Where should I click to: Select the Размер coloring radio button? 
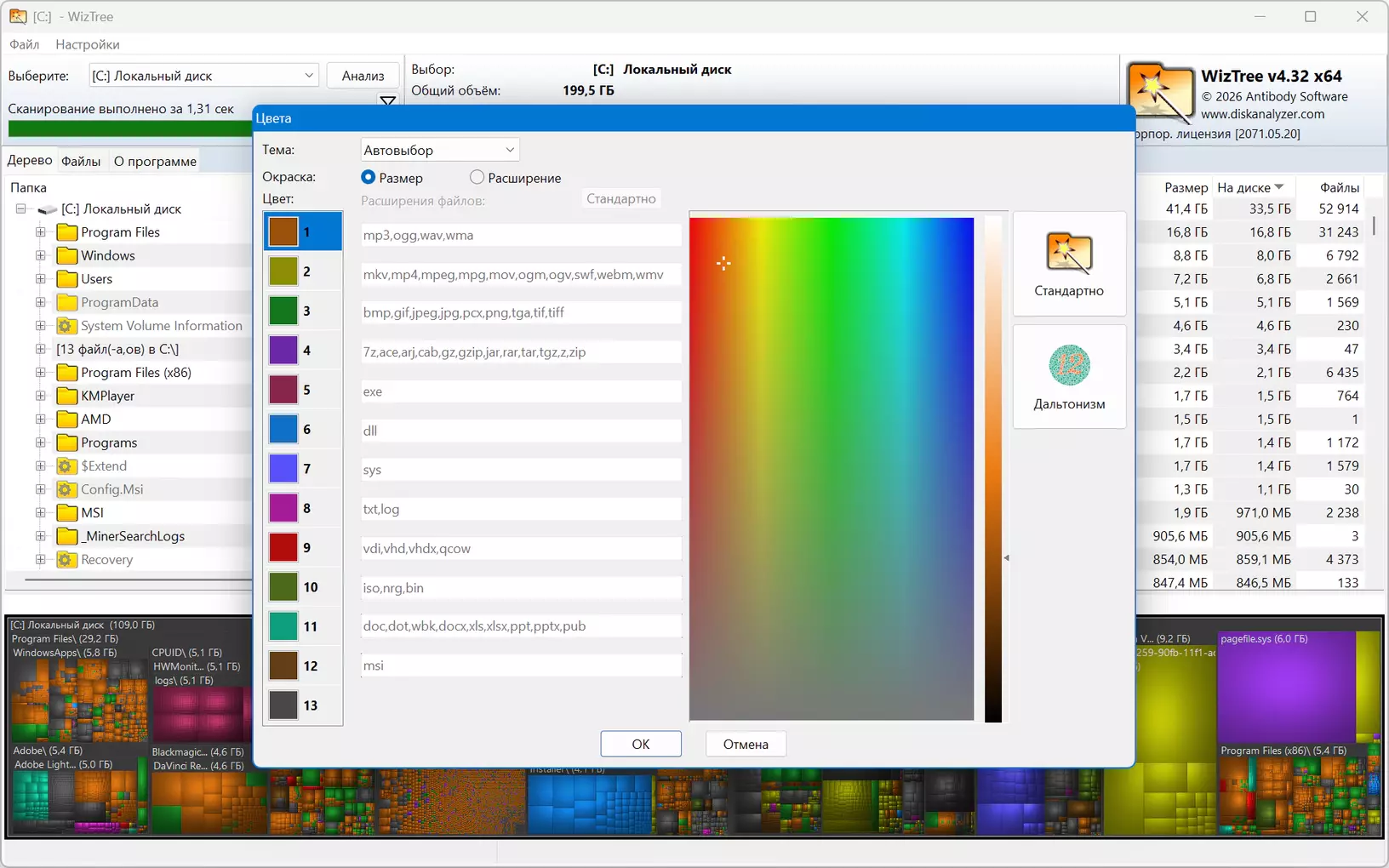coord(368,177)
